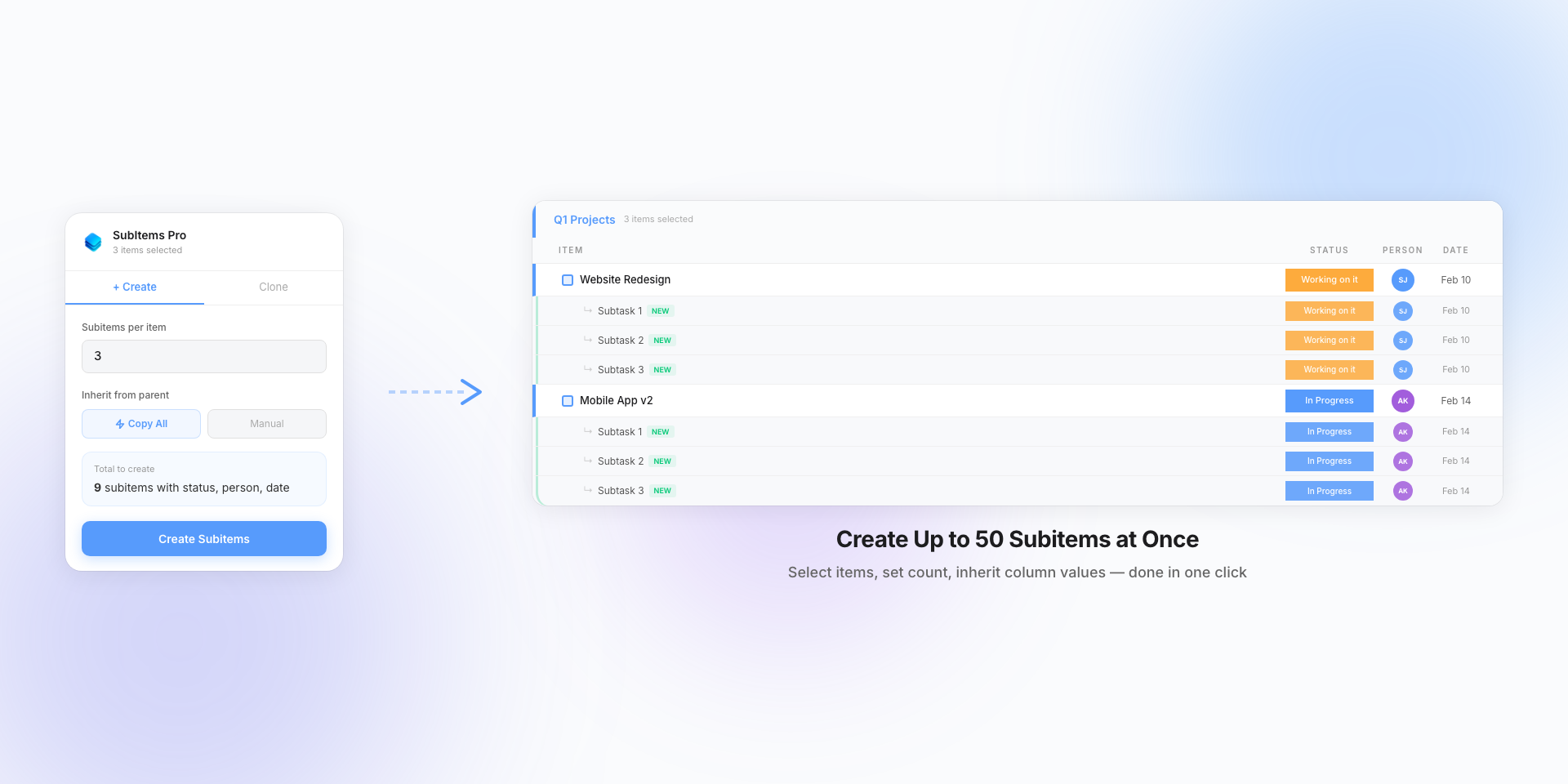Open the Q1 Projects board link

[x=584, y=220]
